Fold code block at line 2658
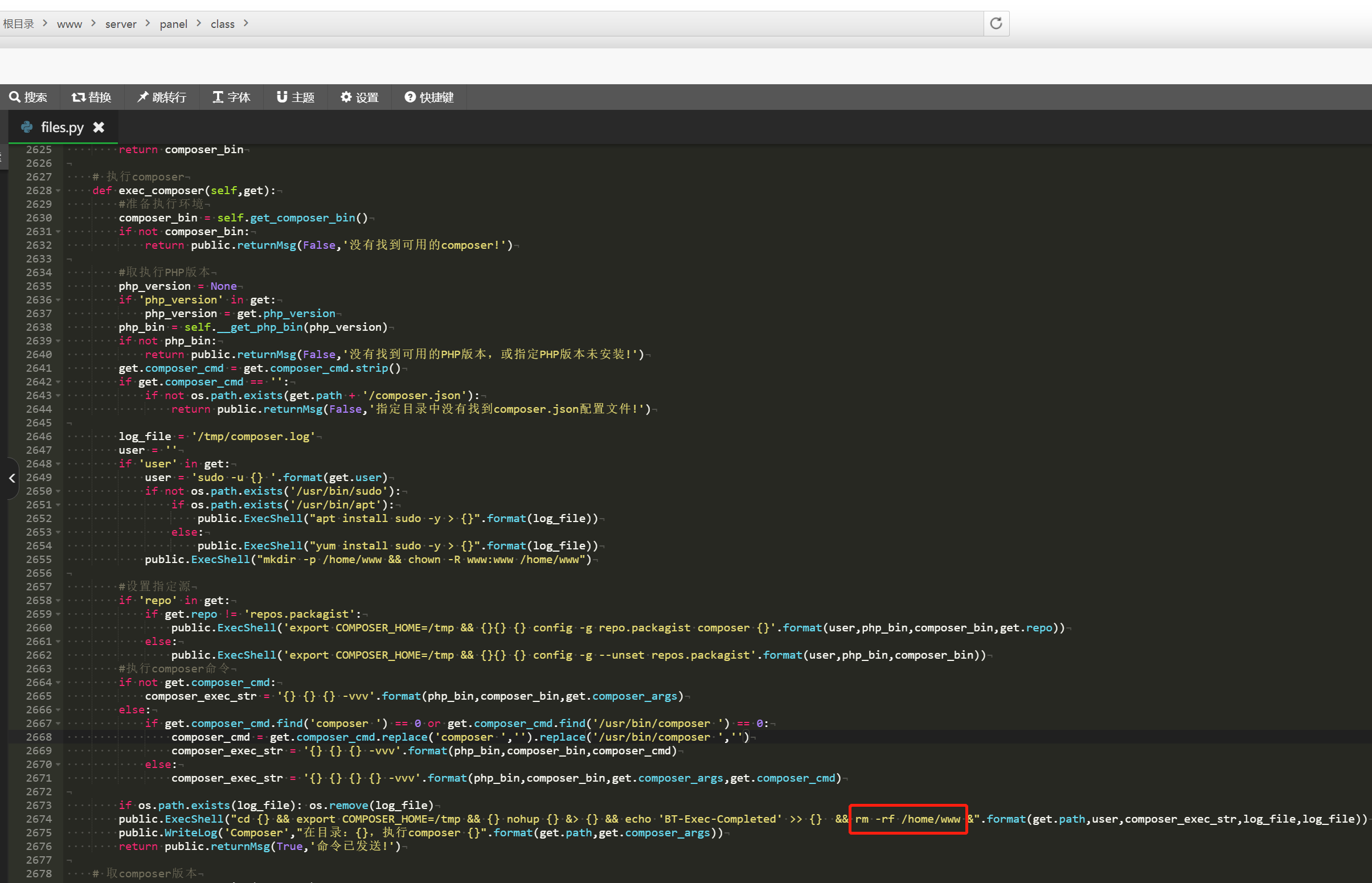 (x=58, y=600)
